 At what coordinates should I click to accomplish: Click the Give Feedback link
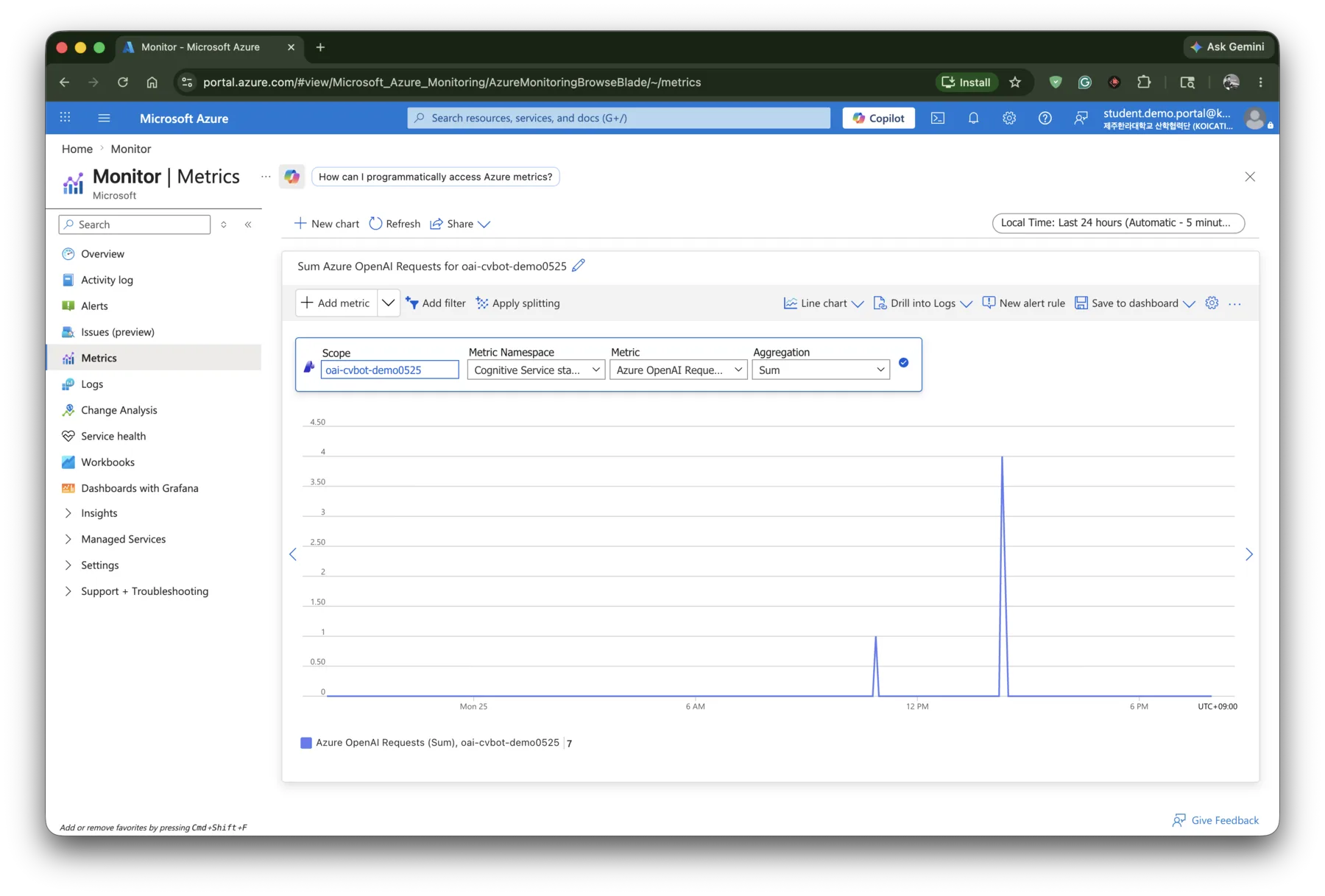point(1215,820)
